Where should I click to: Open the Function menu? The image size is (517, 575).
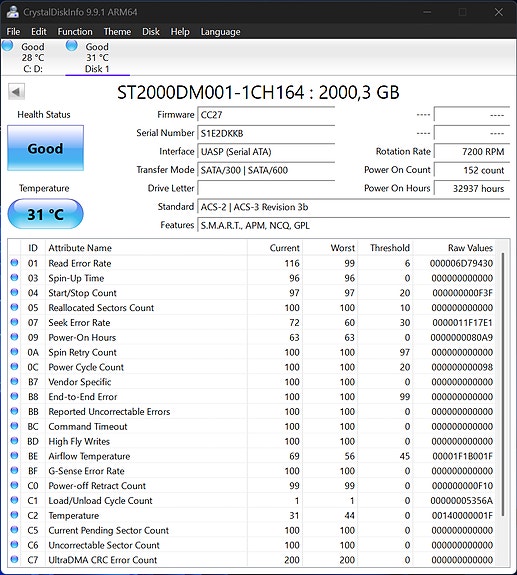pos(75,32)
